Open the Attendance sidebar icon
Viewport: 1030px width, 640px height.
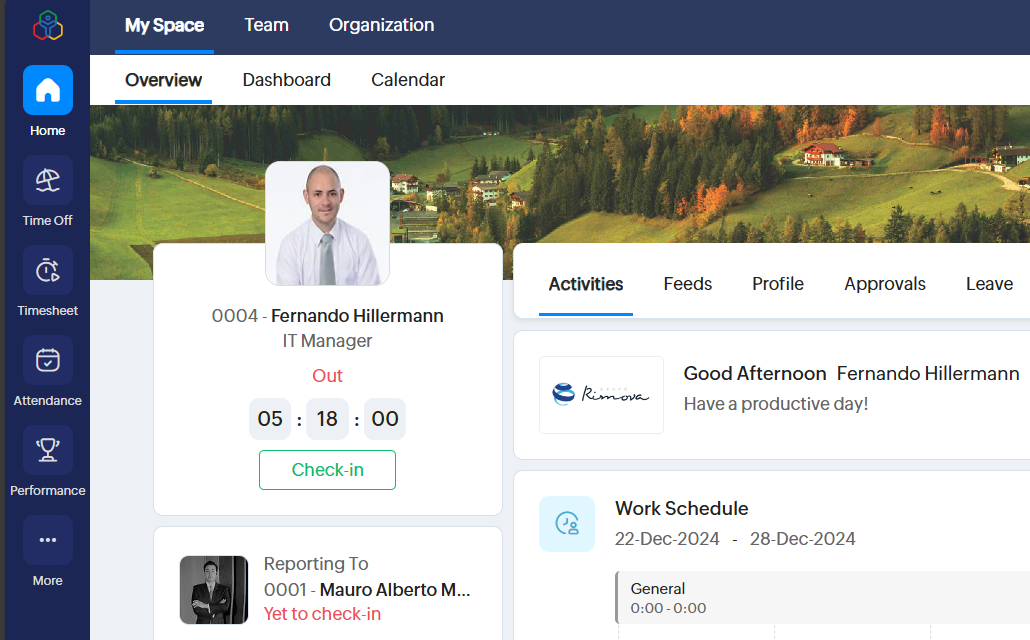pyautogui.click(x=48, y=361)
